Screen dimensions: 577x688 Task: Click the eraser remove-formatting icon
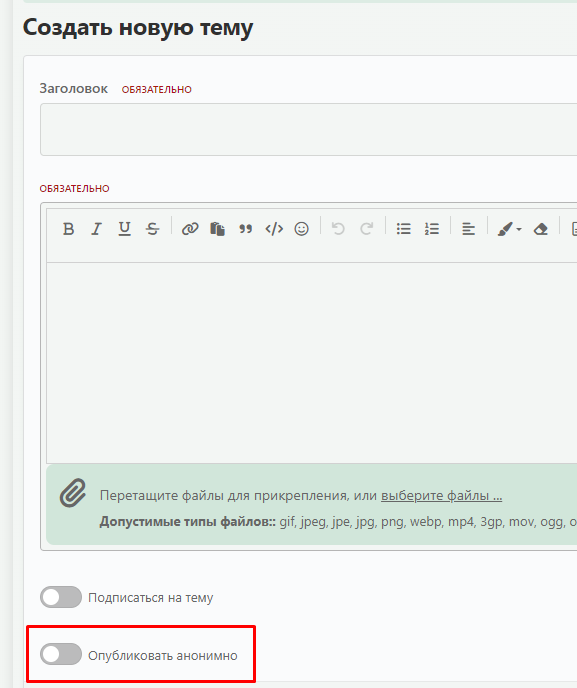coord(541,229)
